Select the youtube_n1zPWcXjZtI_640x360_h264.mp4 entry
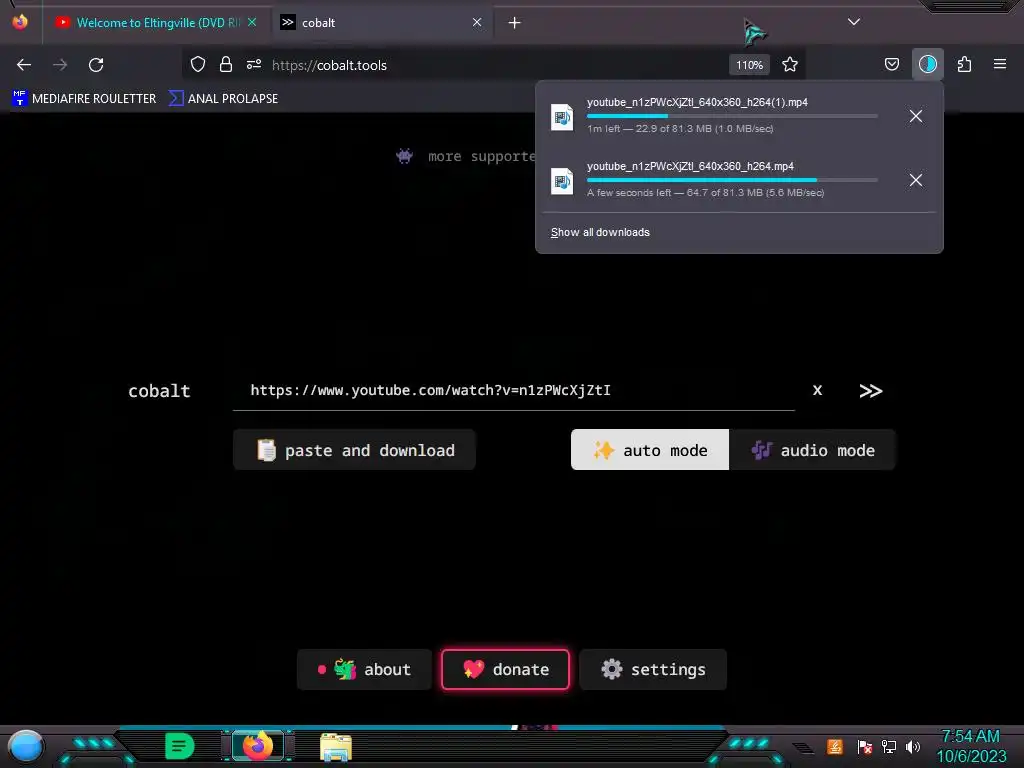Viewport: 1024px width, 768px height. coord(739,180)
